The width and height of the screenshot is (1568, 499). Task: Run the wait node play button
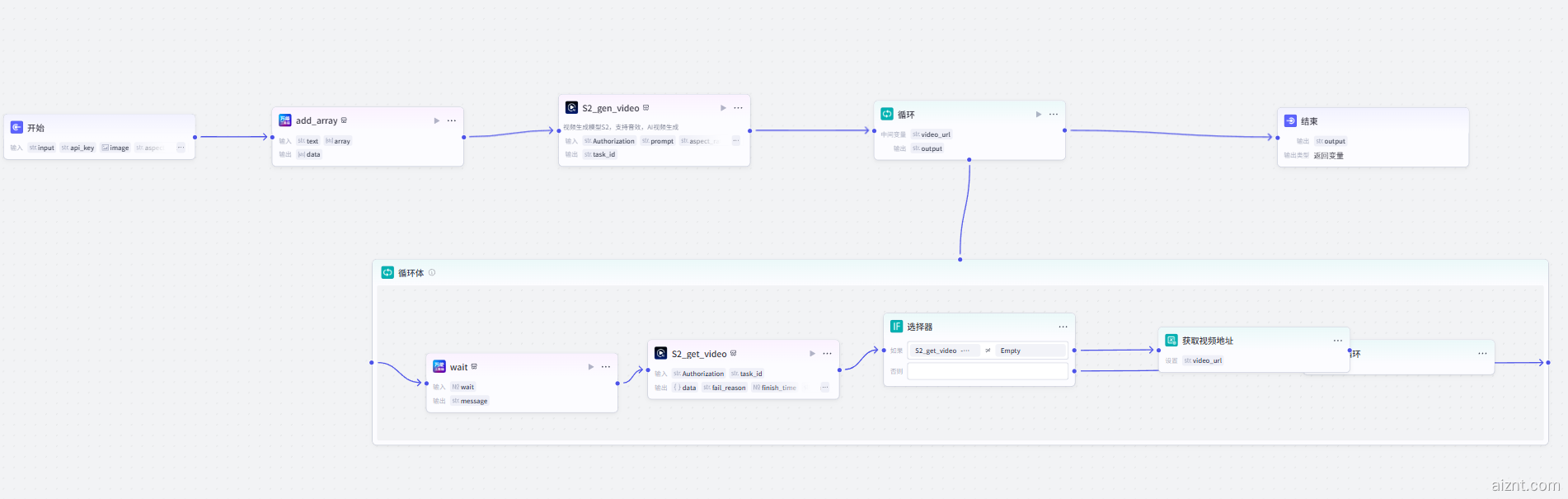coord(591,366)
